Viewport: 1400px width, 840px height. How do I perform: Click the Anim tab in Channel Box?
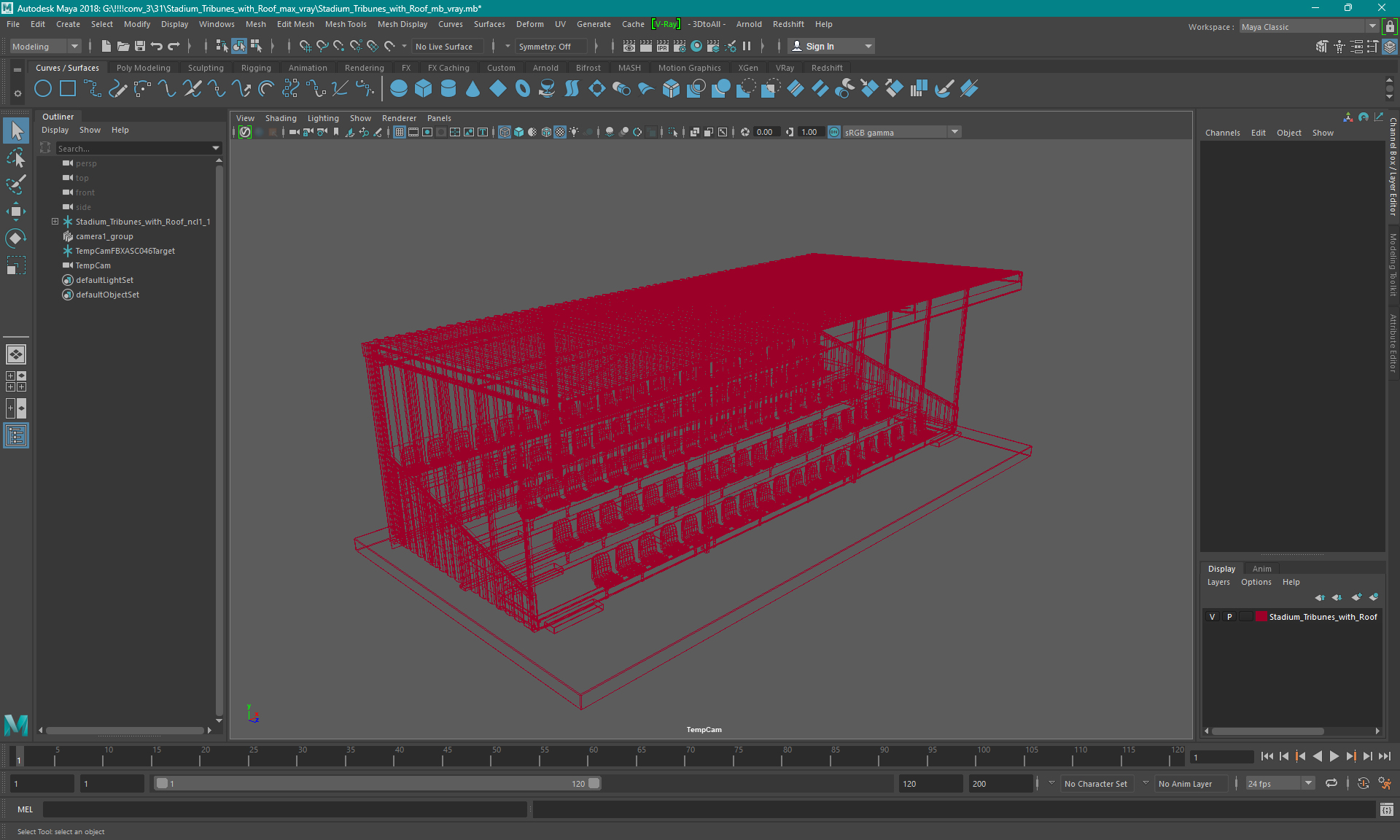pos(1262,568)
